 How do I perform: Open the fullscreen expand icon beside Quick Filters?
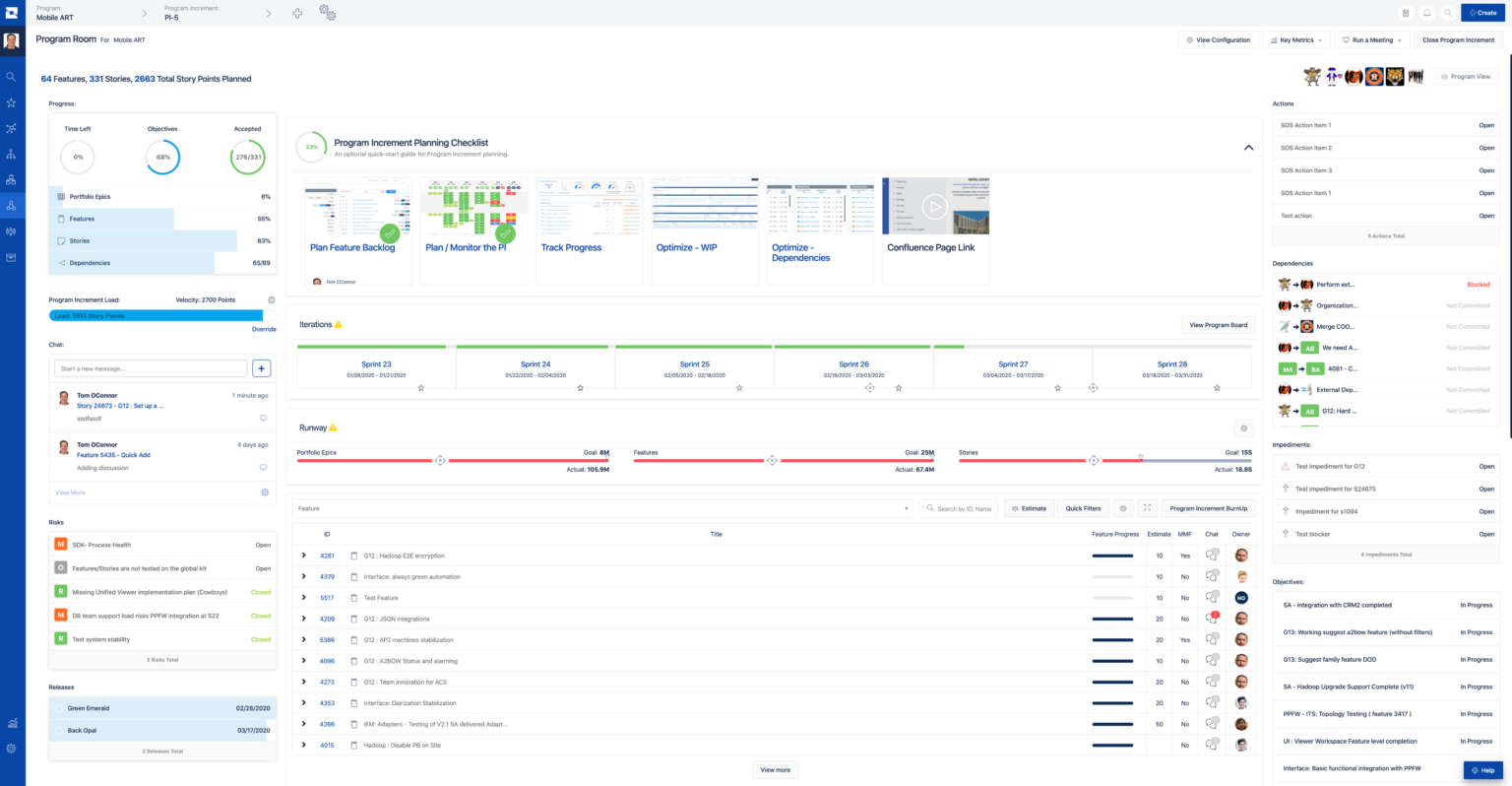(x=1147, y=508)
